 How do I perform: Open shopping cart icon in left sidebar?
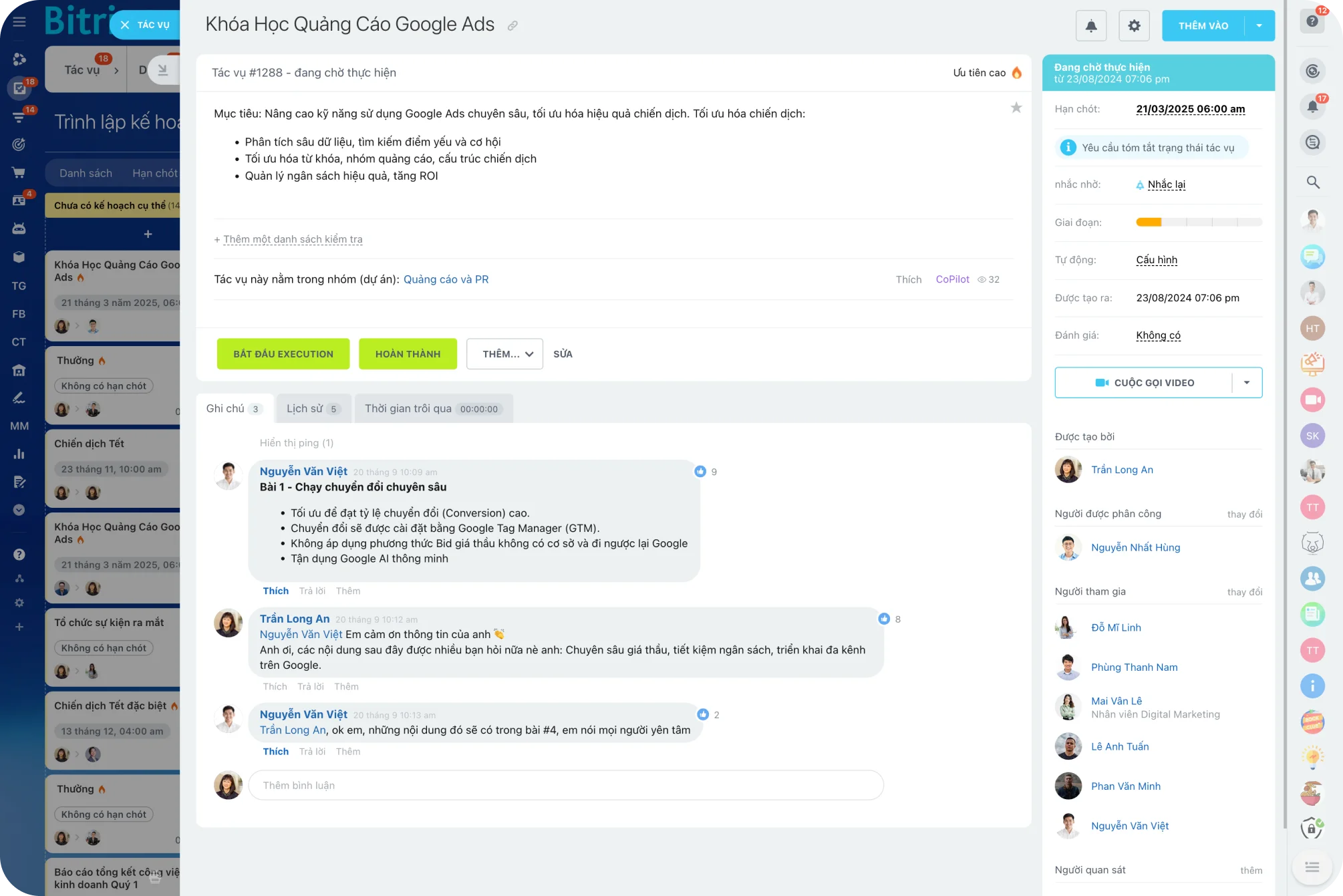(19, 172)
